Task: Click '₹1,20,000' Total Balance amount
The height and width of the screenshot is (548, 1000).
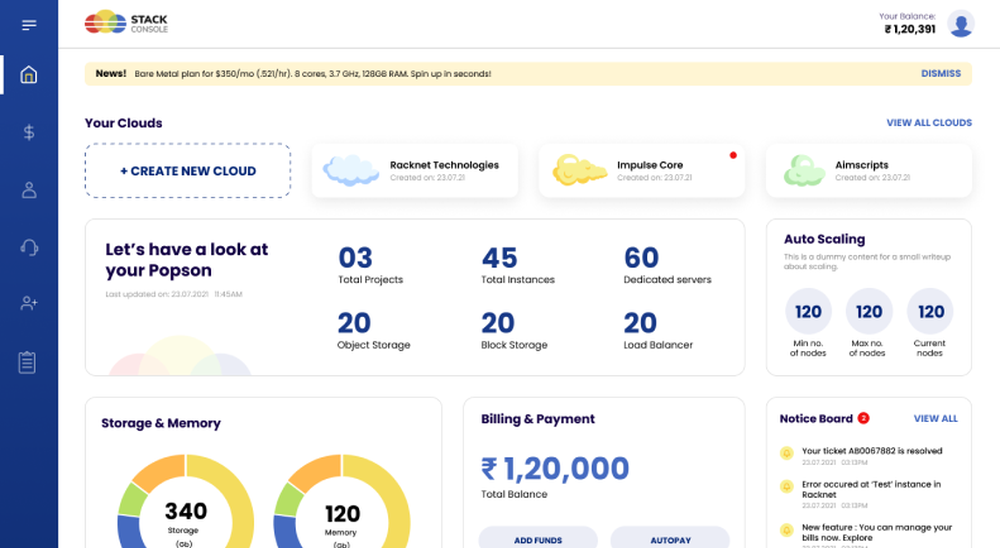Action: click(x=555, y=469)
